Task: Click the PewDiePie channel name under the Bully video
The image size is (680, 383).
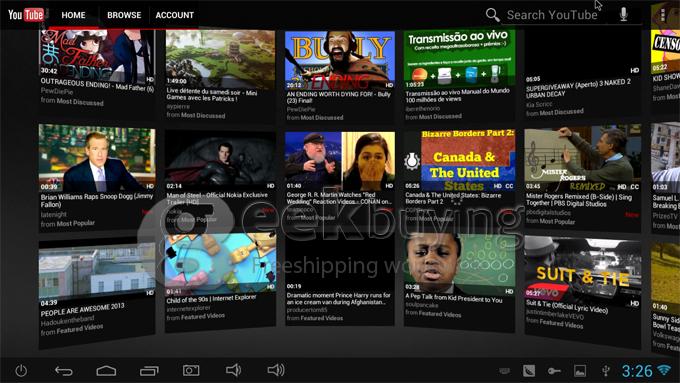Action: click(x=301, y=110)
